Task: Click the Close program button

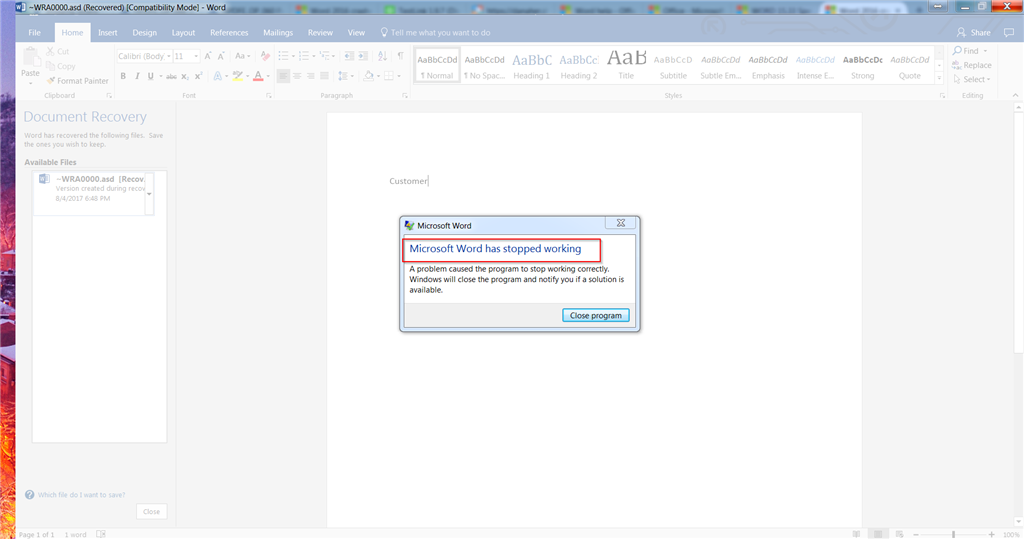Action: 596,315
